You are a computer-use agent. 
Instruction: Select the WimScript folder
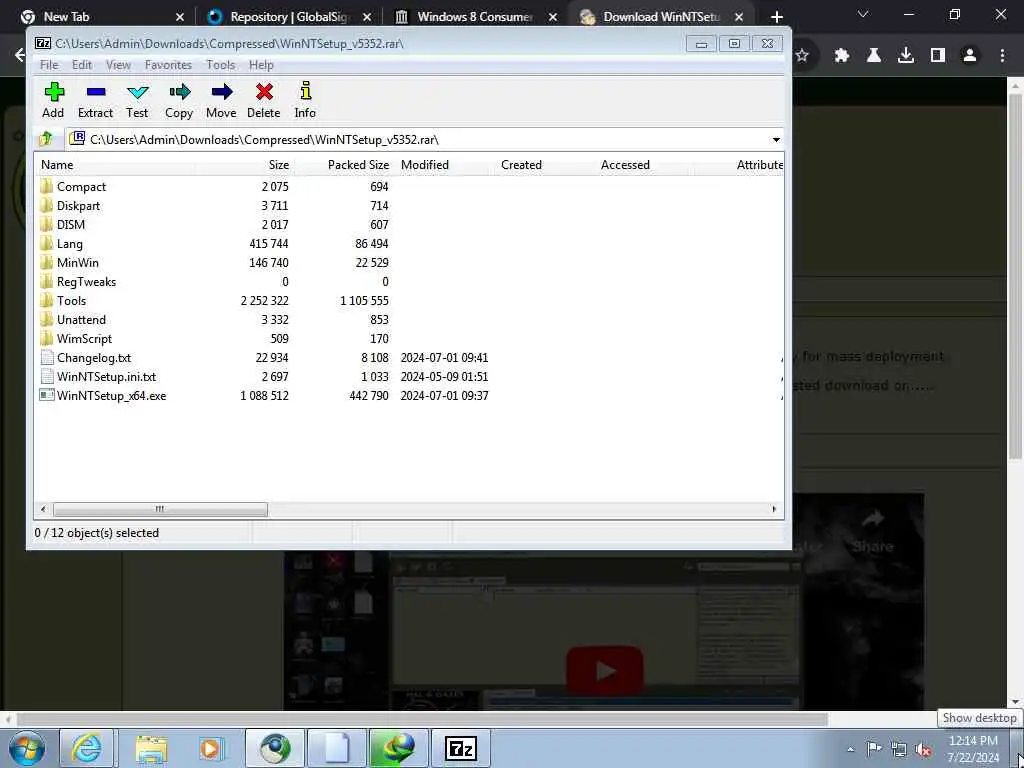(x=84, y=338)
